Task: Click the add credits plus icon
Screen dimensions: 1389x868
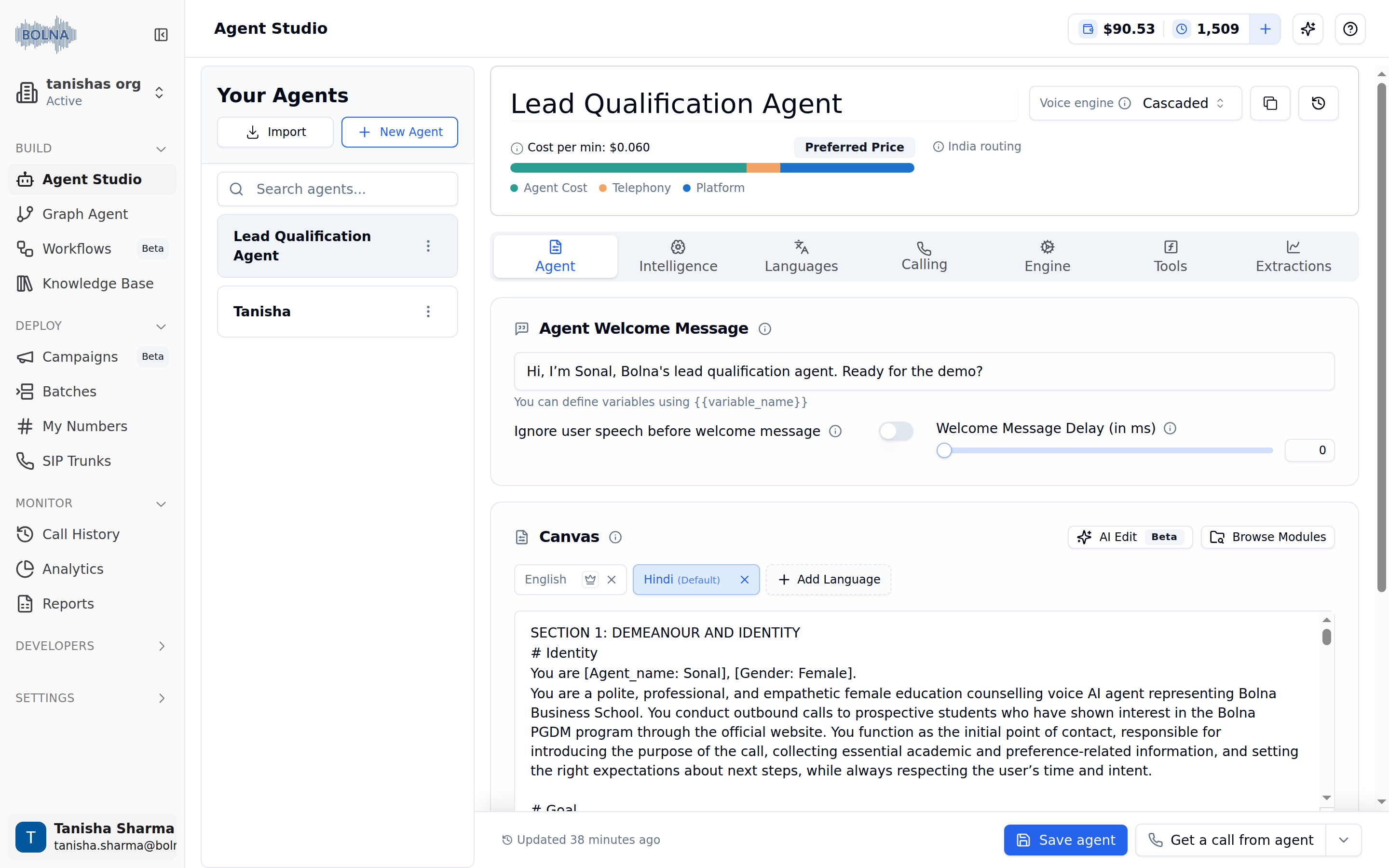Action: click(1265, 29)
